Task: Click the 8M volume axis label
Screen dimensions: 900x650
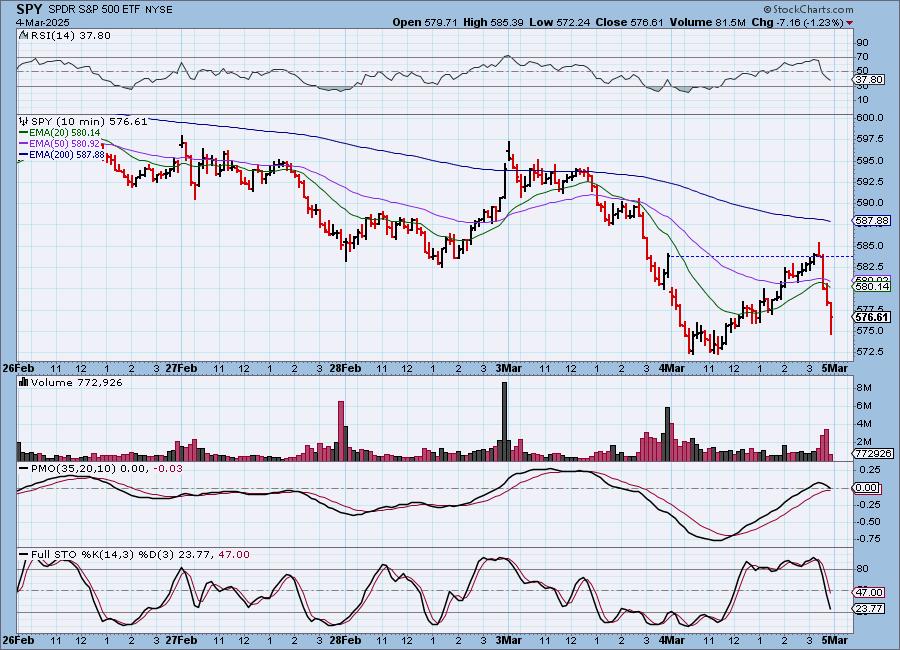Action: [x=864, y=388]
